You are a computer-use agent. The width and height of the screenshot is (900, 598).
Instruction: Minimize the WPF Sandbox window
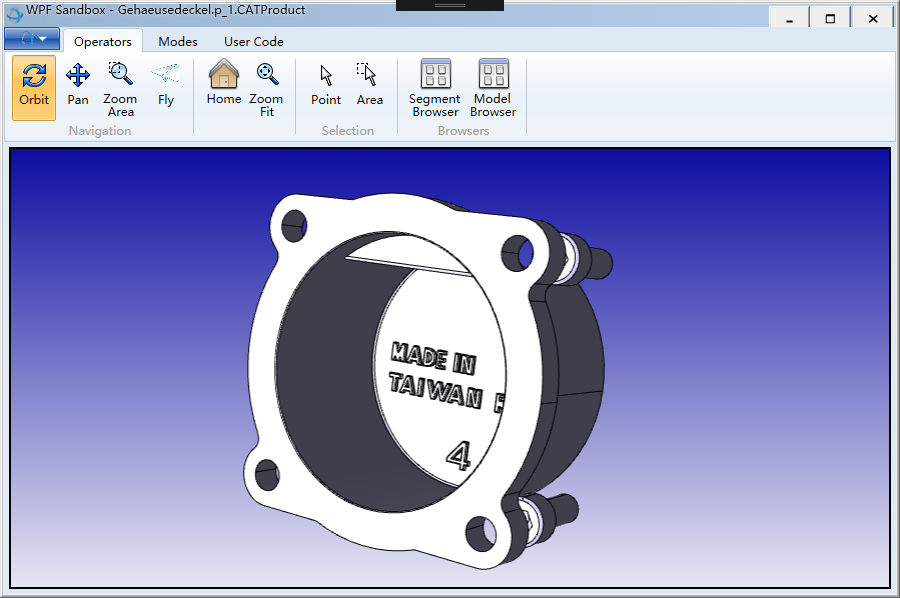click(789, 18)
